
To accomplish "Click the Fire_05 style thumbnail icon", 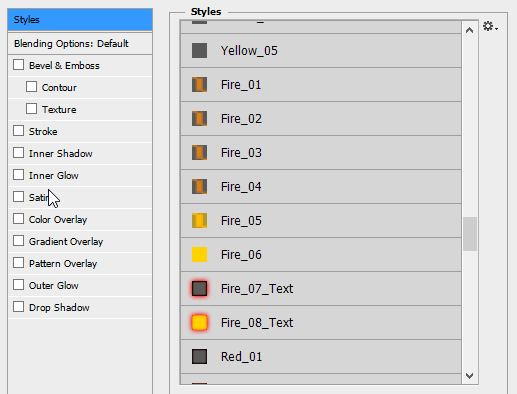I will 199,220.
